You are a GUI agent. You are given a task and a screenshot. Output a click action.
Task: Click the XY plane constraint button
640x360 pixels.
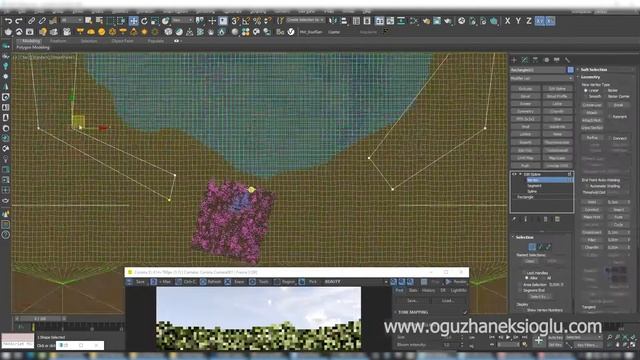[540, 20]
